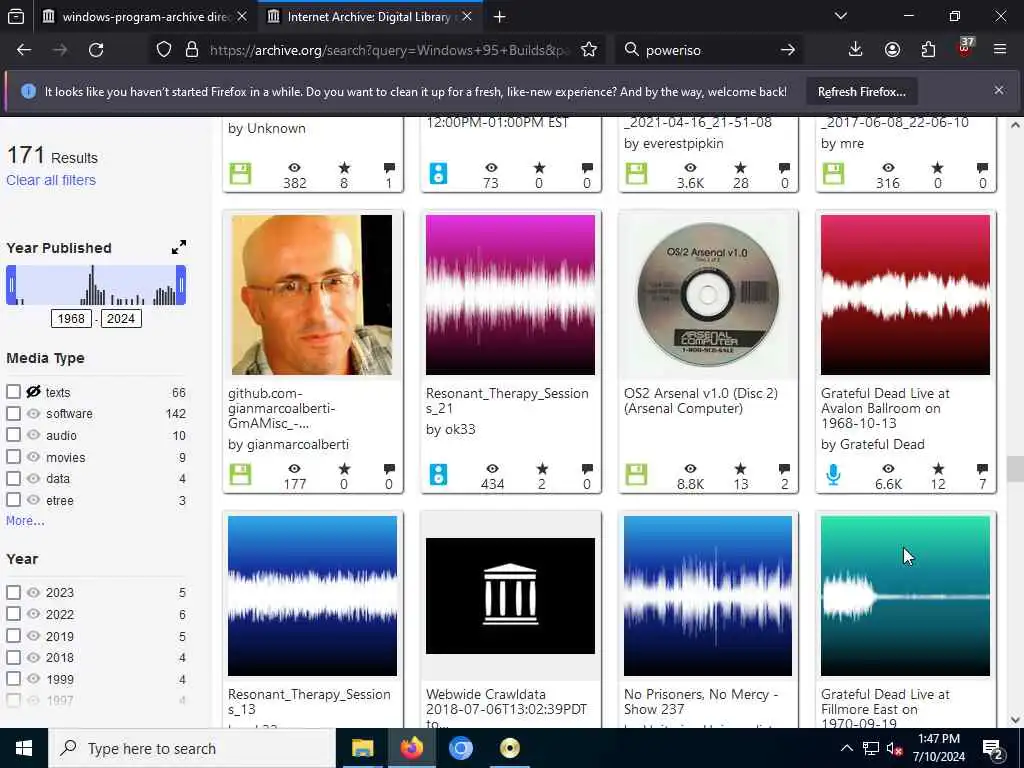Click the page vertical scrollbar thumb
1024x768 pixels.
click(x=1014, y=469)
